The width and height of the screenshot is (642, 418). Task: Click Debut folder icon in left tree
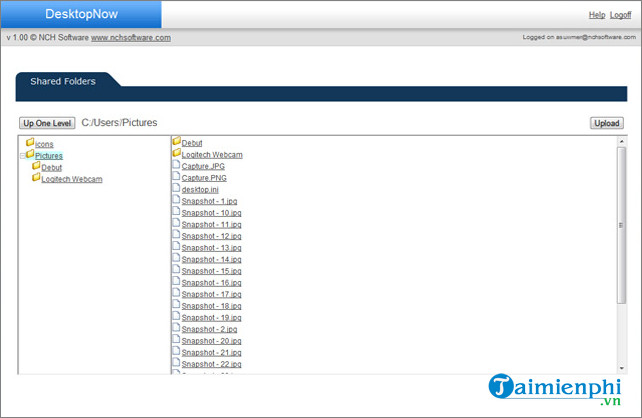(37, 167)
